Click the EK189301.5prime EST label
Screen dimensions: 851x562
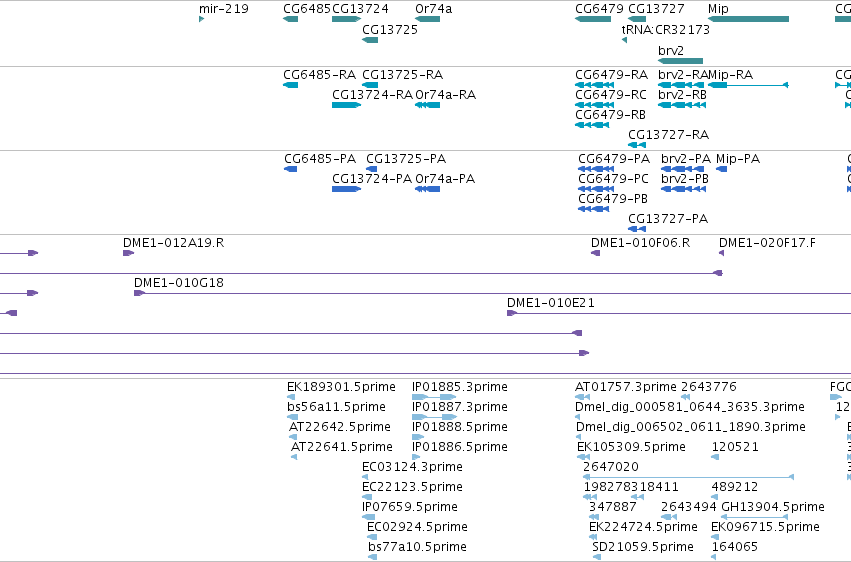tap(341, 387)
